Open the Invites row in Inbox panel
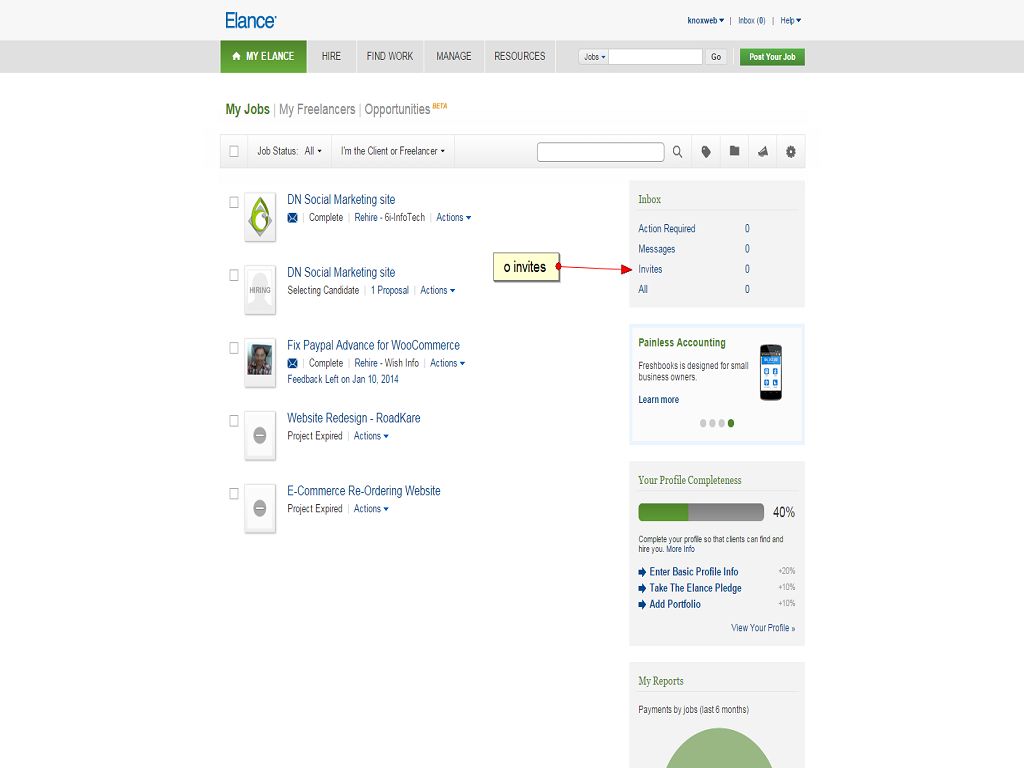This screenshot has height=768, width=1024. [694, 269]
